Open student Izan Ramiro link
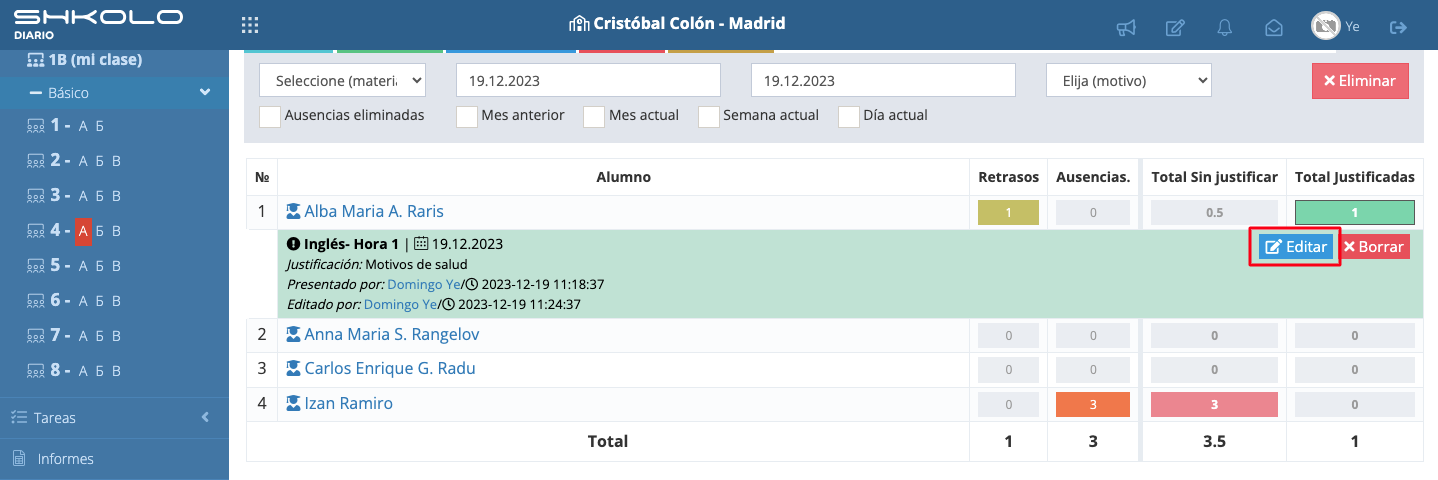Screen dimensions: 1438x480 tap(349, 404)
